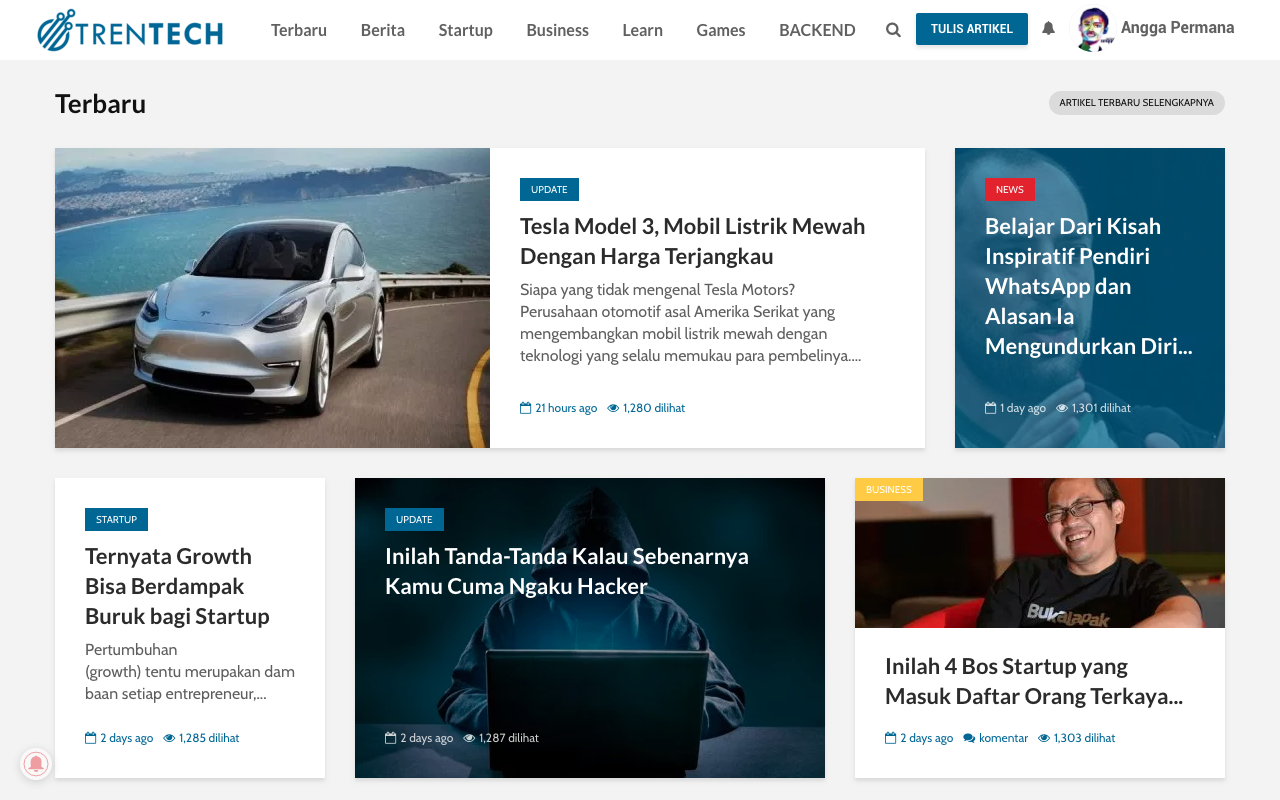Image resolution: width=1280 pixels, height=800 pixels.
Task: Click calendar icon beside 21 hours ago
Action: coord(525,408)
